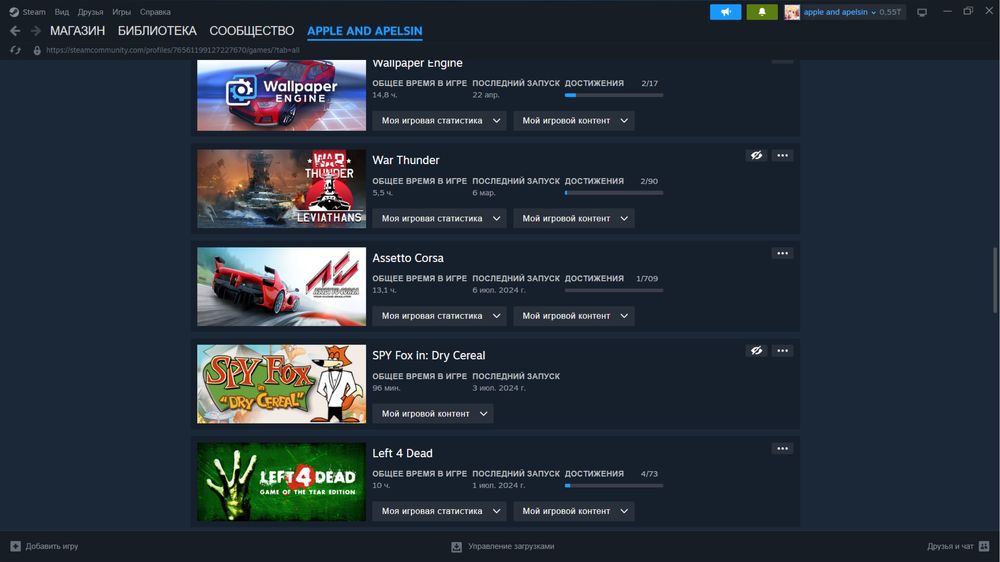
Task: Open notifications with the green bell button
Action: pos(761,11)
